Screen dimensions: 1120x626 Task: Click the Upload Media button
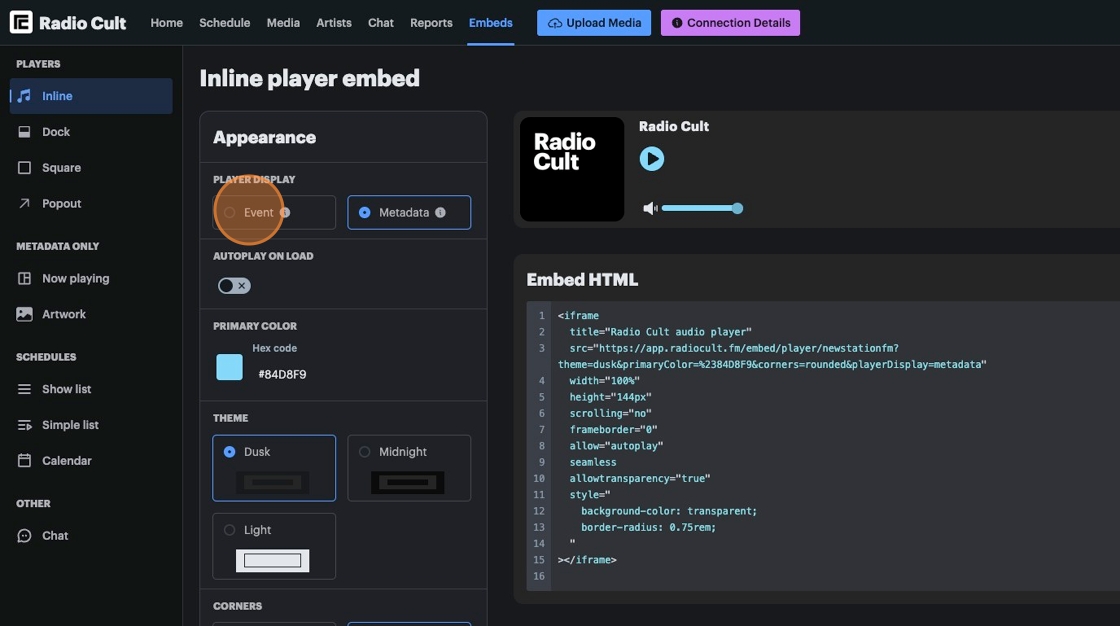[x=594, y=23]
